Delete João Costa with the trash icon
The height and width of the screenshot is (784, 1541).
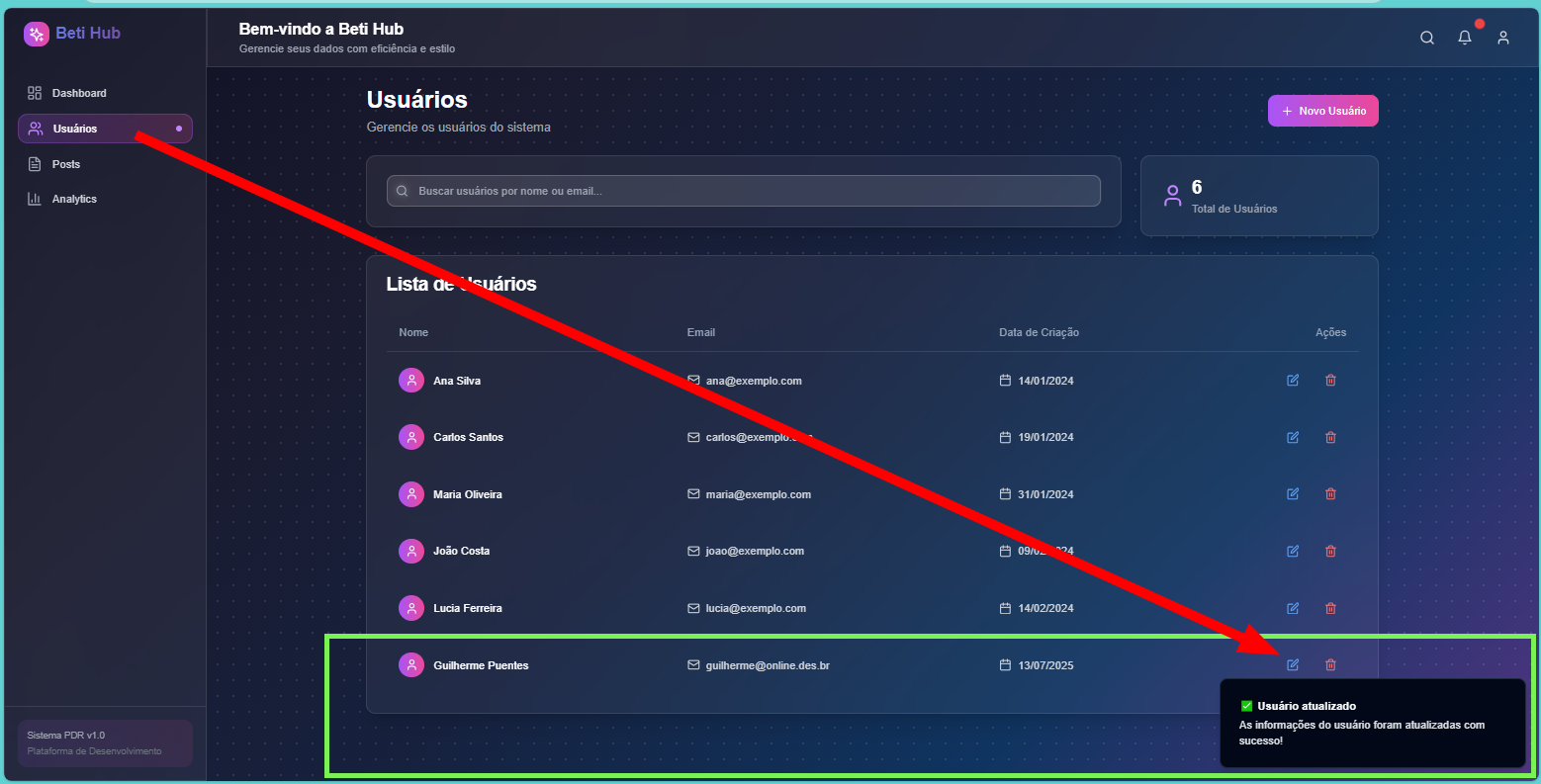tap(1330, 551)
